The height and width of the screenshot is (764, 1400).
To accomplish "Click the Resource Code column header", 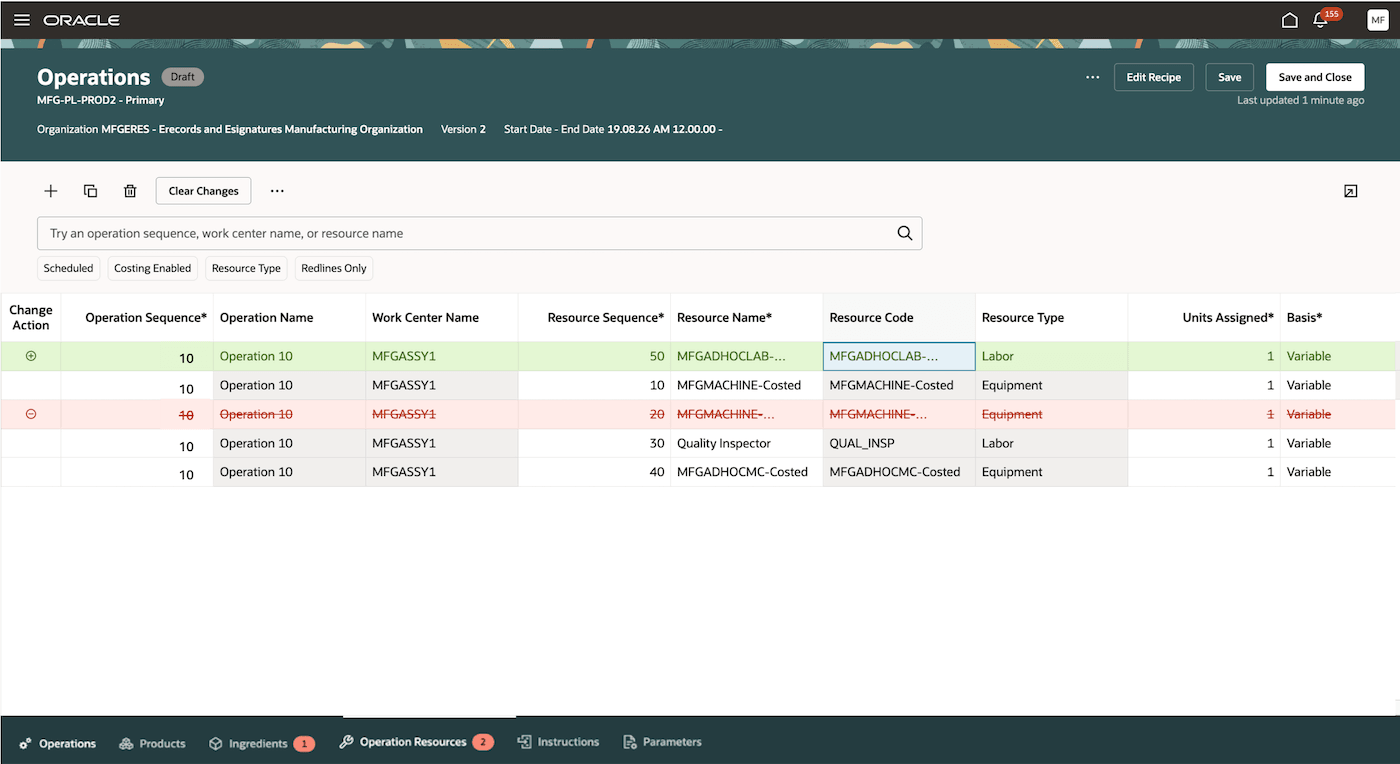I will click(899, 317).
